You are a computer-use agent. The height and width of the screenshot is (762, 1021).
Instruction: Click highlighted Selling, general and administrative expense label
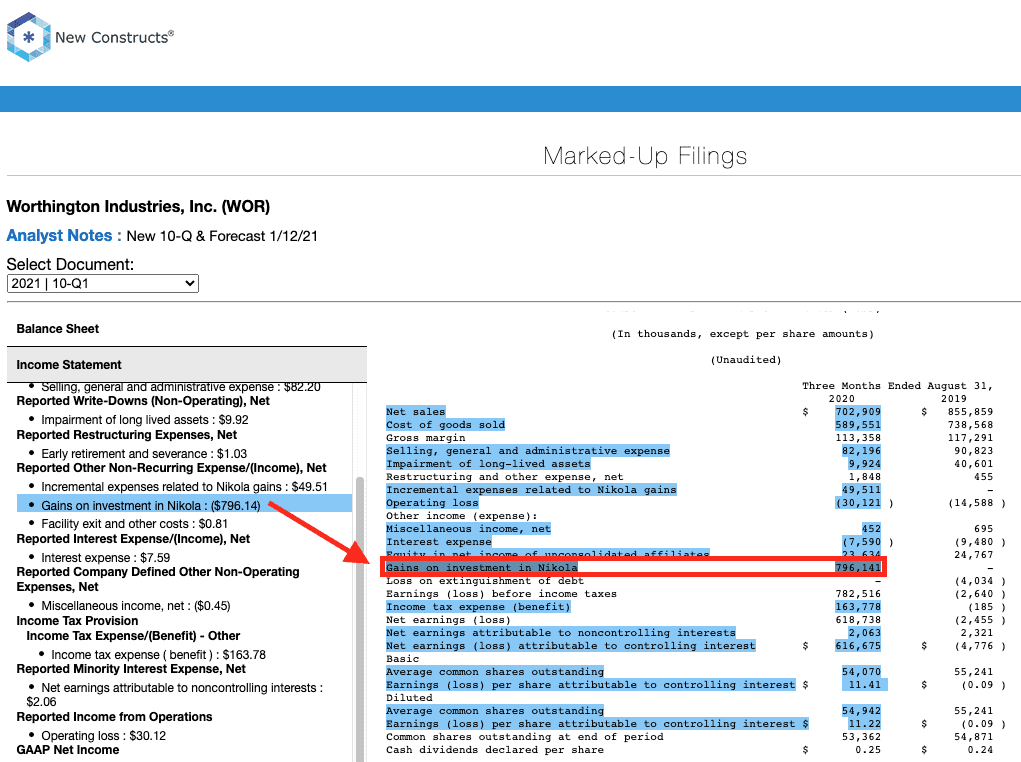(527, 451)
